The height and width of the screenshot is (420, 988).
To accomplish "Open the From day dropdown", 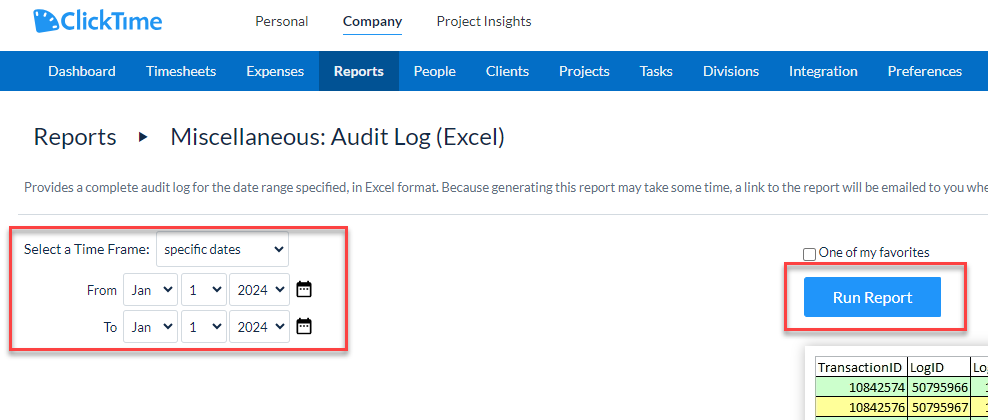I will 204,290.
